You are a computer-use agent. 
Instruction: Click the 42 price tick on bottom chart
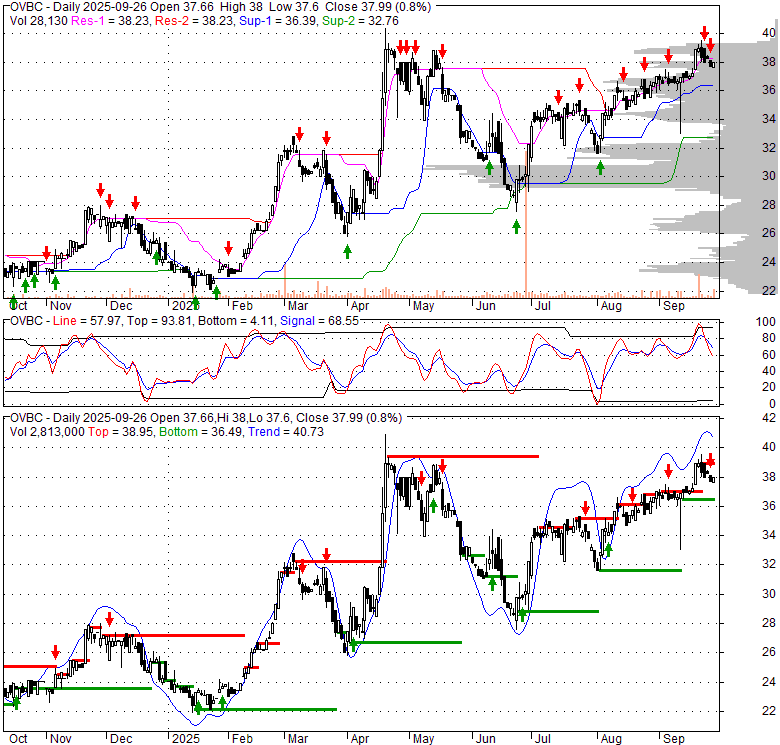(769, 418)
